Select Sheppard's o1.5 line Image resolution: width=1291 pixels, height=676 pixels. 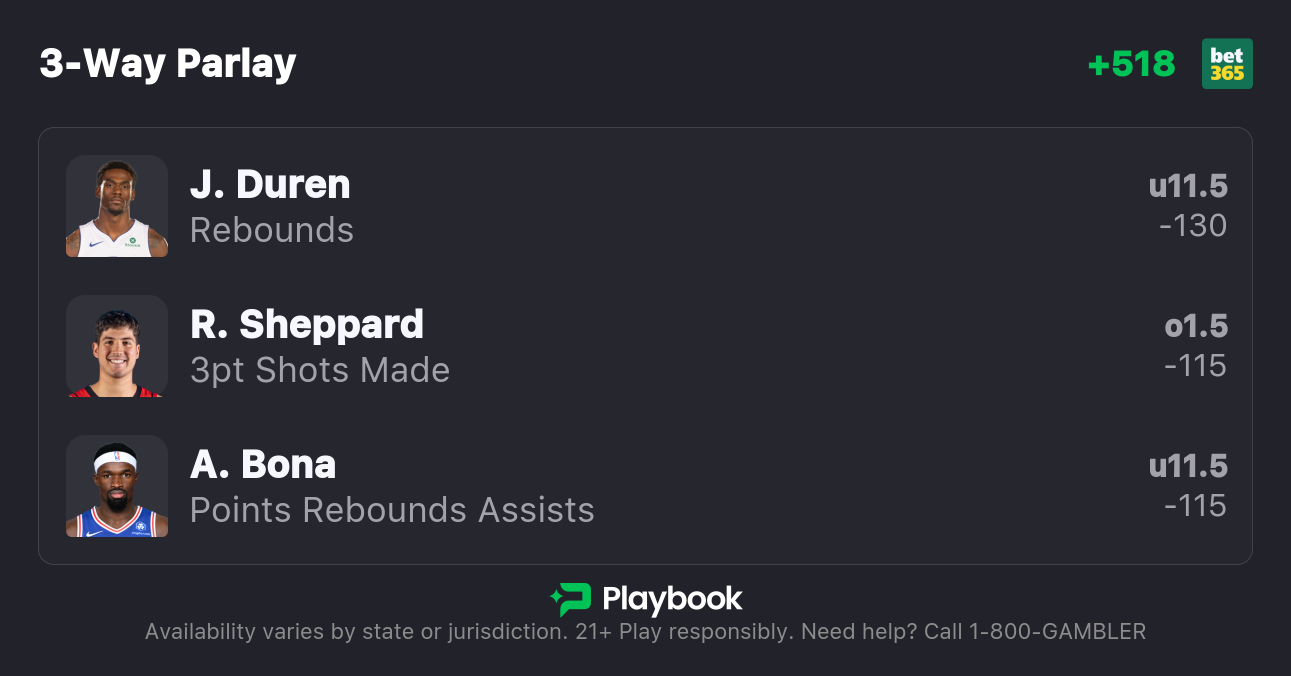coord(1196,326)
